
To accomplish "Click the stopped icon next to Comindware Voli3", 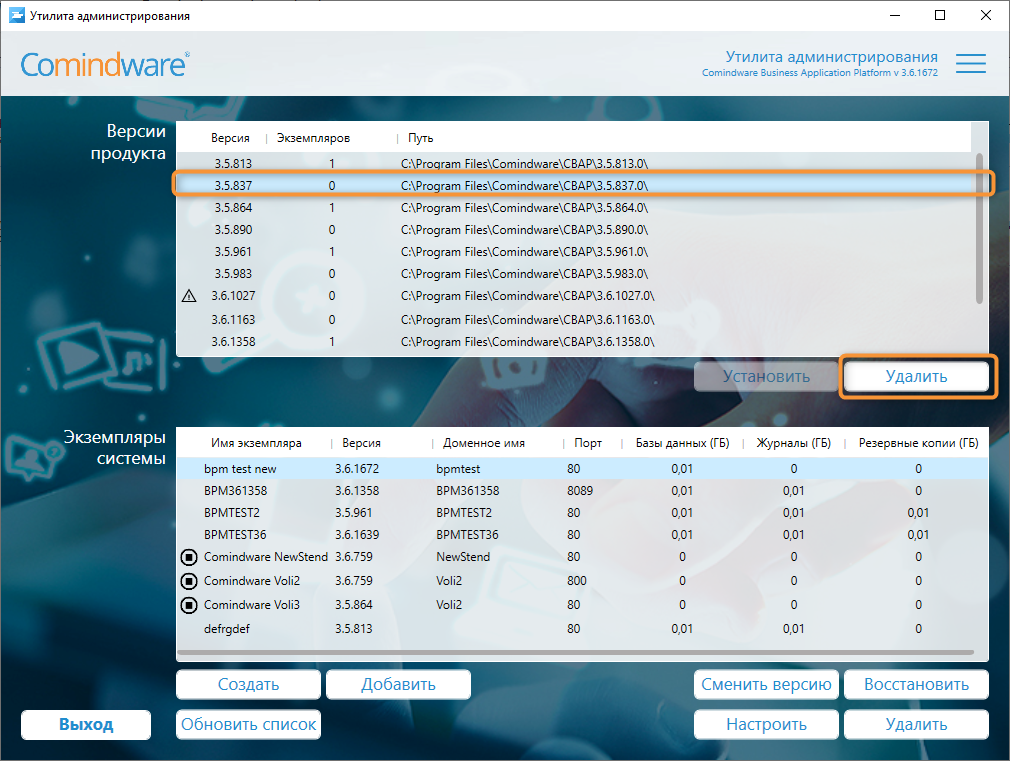I will tap(189, 605).
